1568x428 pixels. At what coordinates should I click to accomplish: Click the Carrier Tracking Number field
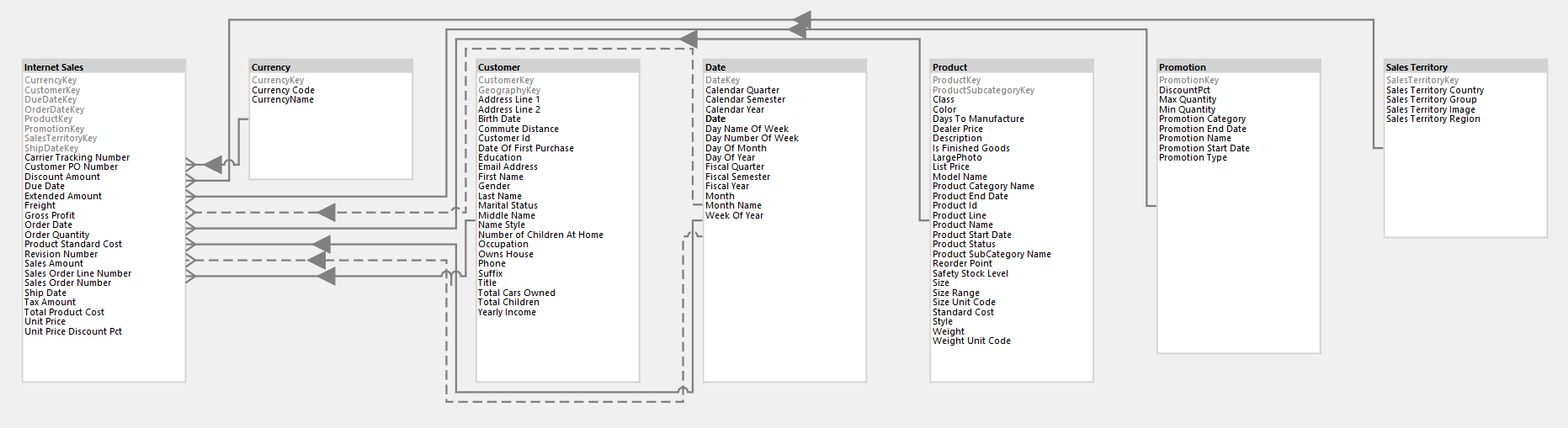click(x=77, y=157)
